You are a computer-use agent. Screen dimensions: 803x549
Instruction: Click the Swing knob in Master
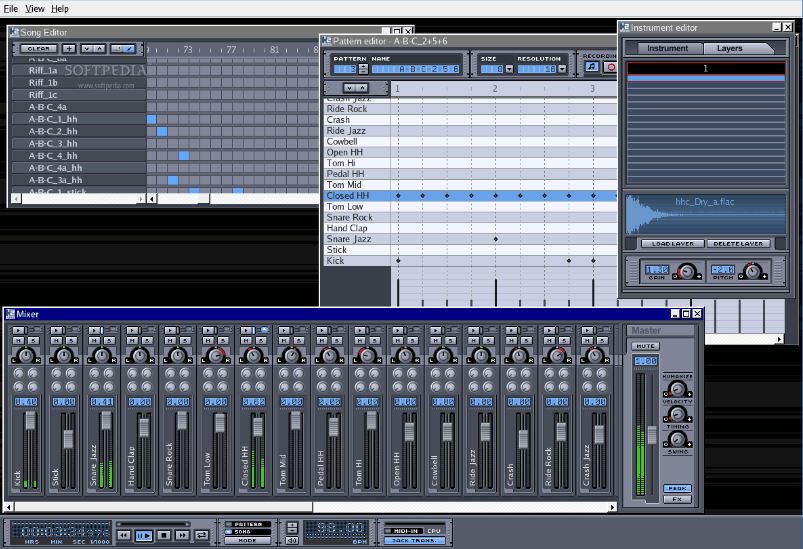tap(678, 439)
